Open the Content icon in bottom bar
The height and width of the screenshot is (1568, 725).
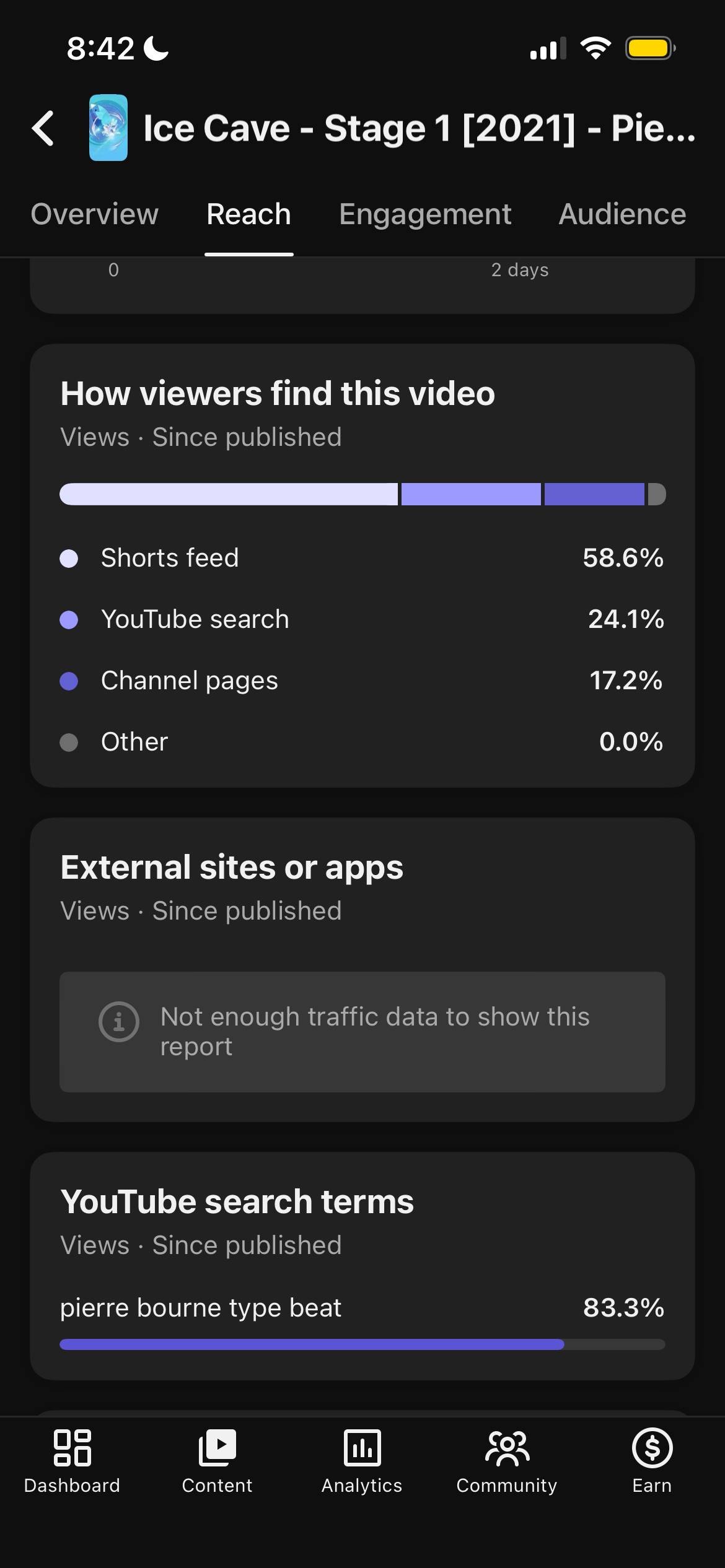[x=217, y=1448]
